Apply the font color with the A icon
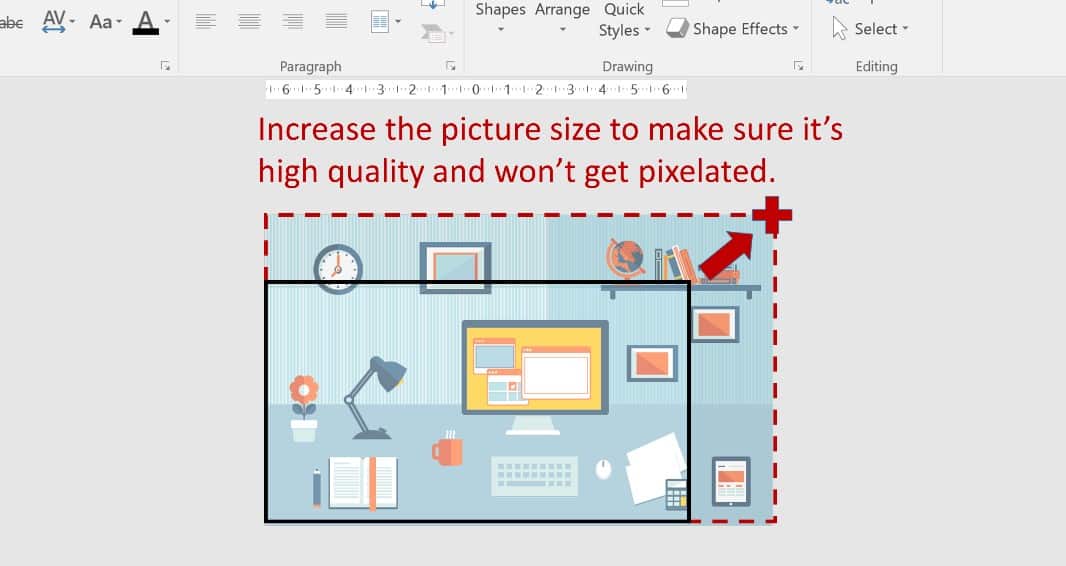1066x566 pixels. [x=145, y=22]
